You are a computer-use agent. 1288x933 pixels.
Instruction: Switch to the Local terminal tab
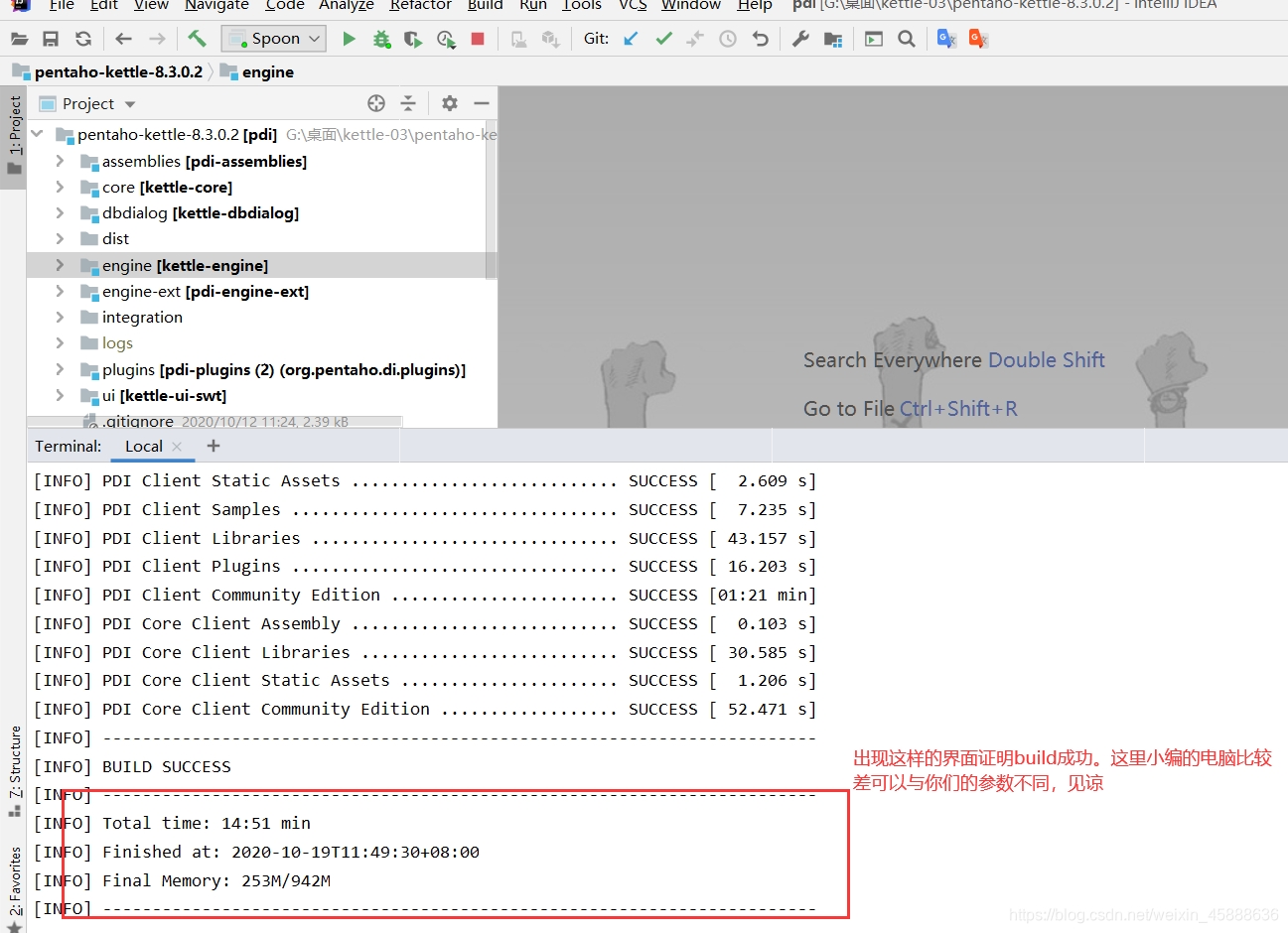point(143,447)
